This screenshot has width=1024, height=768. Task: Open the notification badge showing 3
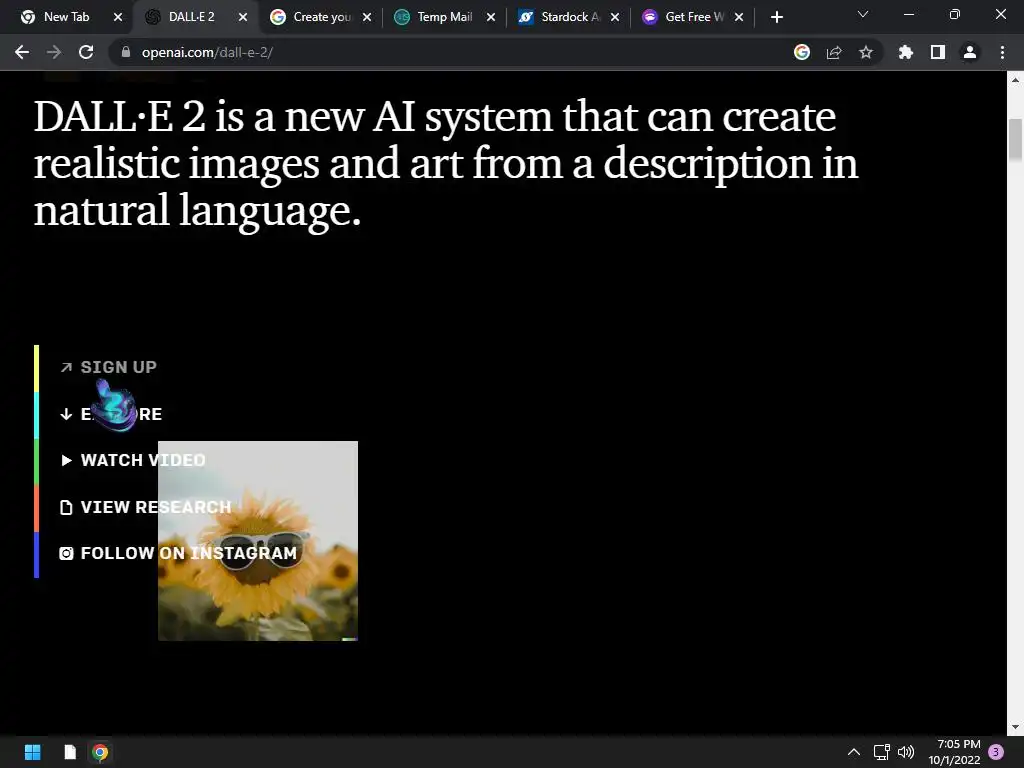[996, 752]
